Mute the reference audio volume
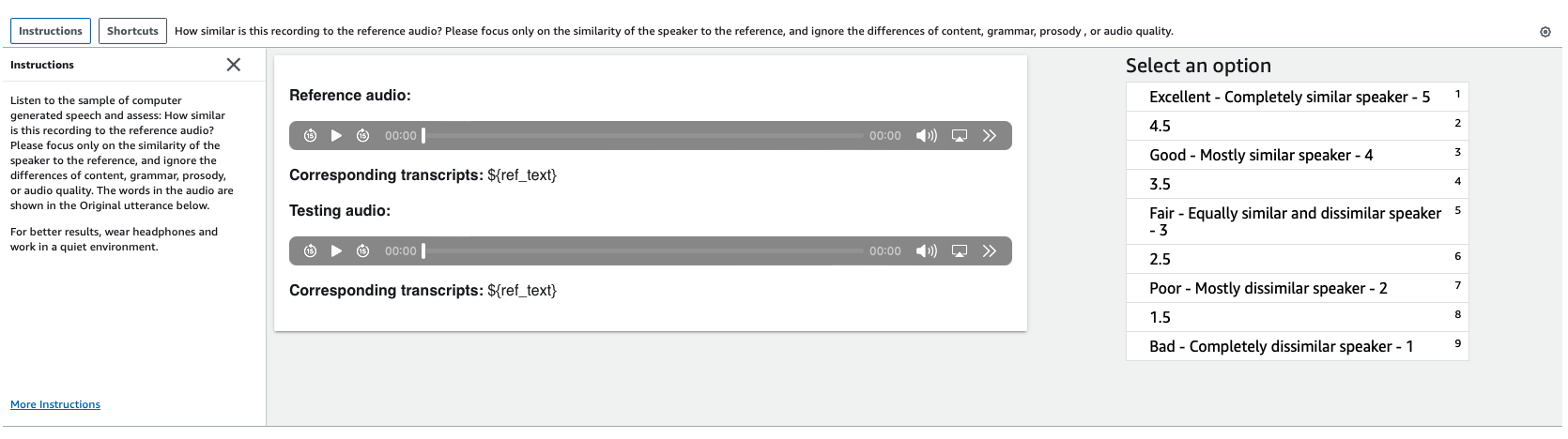The image size is (1568, 439). (927, 136)
